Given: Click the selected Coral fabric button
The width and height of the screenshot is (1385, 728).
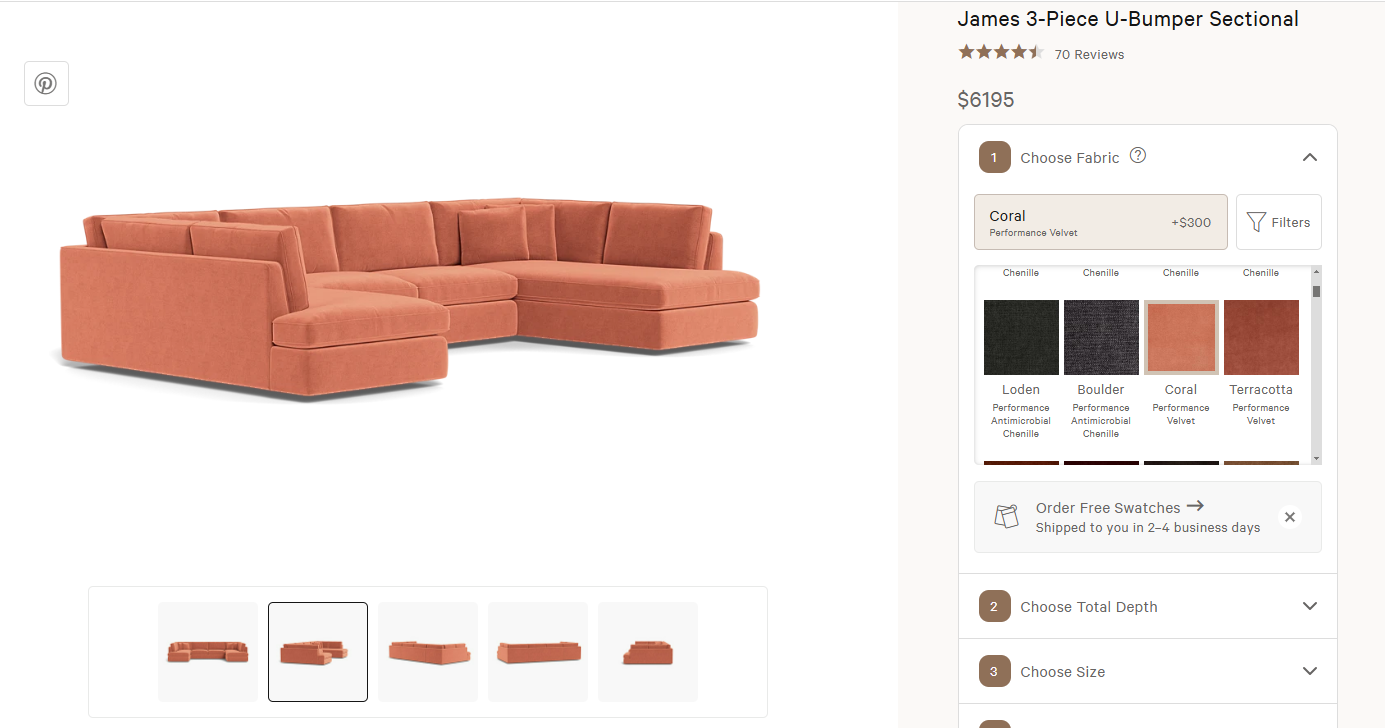Looking at the screenshot, I should tap(1101, 222).
